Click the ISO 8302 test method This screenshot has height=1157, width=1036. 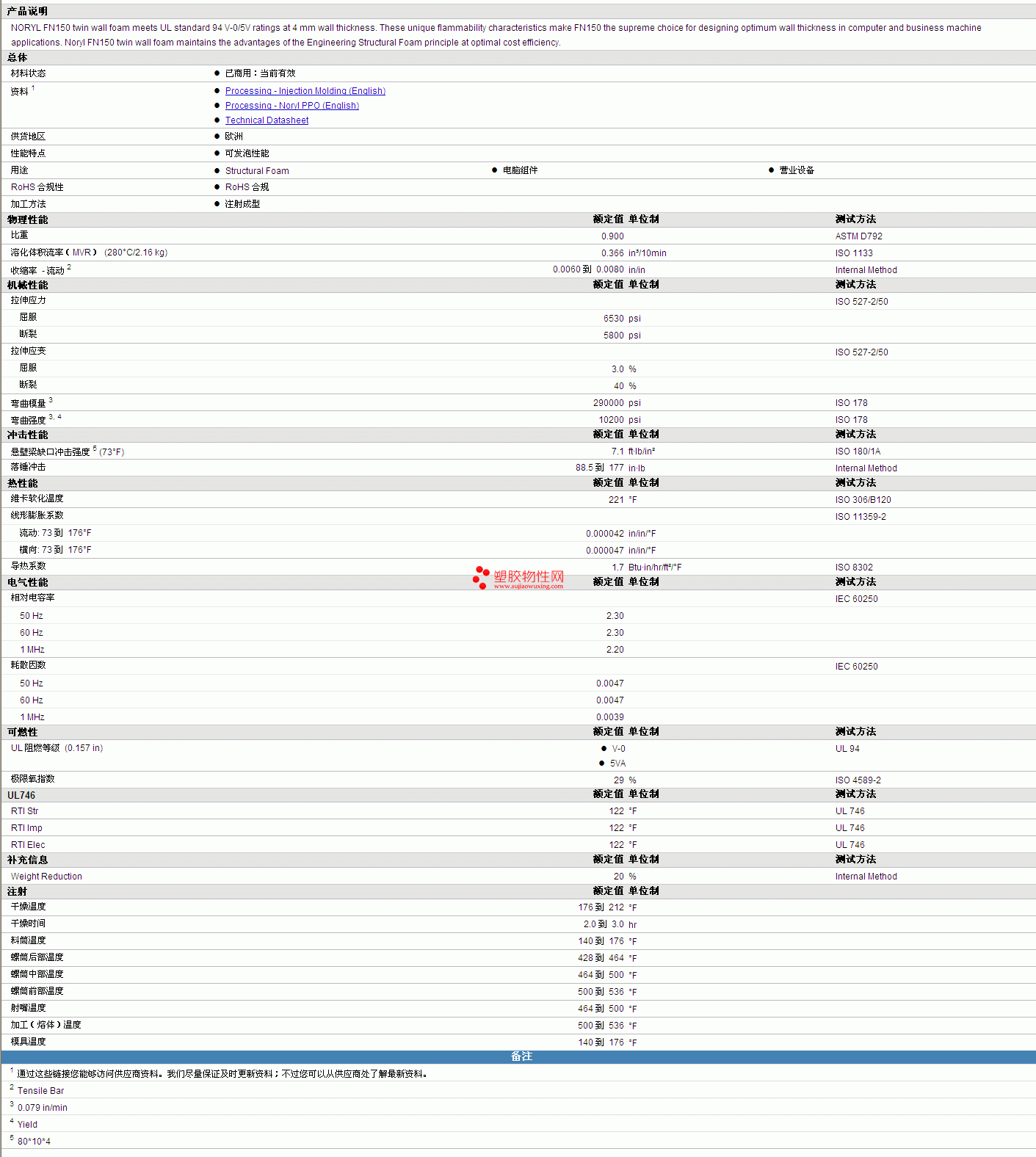pyautogui.click(x=854, y=567)
